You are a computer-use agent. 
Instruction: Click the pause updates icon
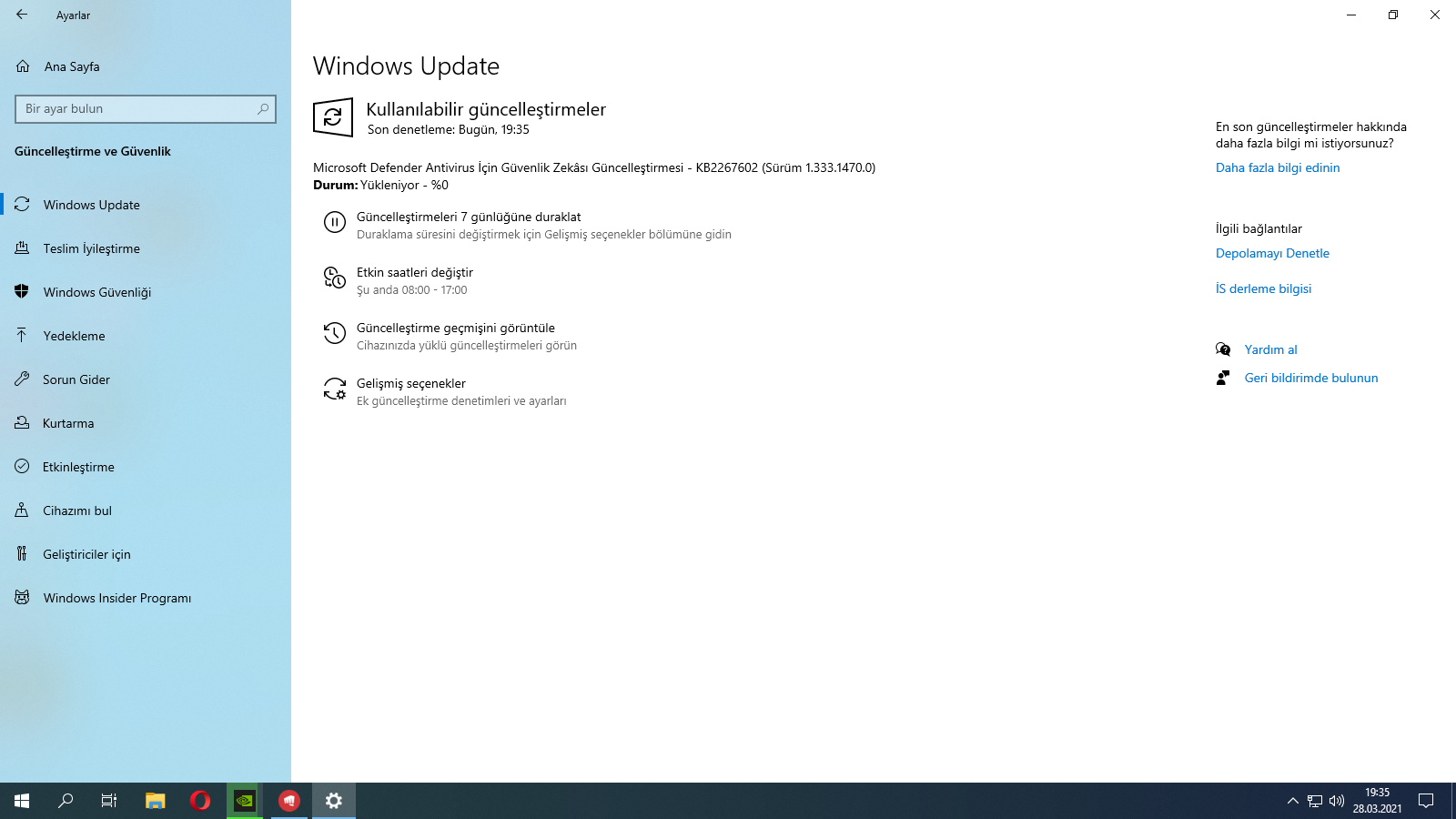pyautogui.click(x=335, y=222)
